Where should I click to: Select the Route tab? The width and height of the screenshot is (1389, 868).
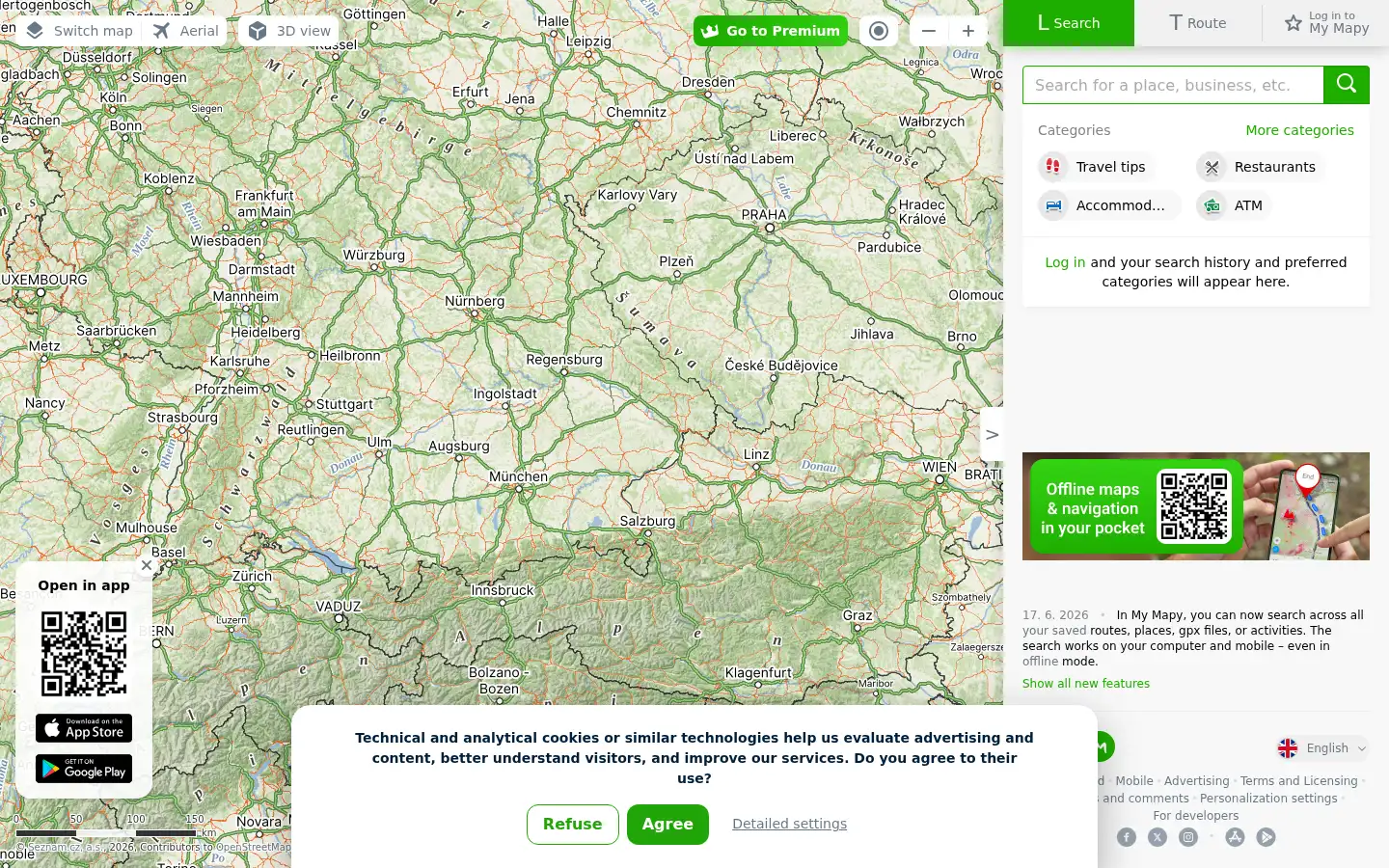(x=1198, y=23)
